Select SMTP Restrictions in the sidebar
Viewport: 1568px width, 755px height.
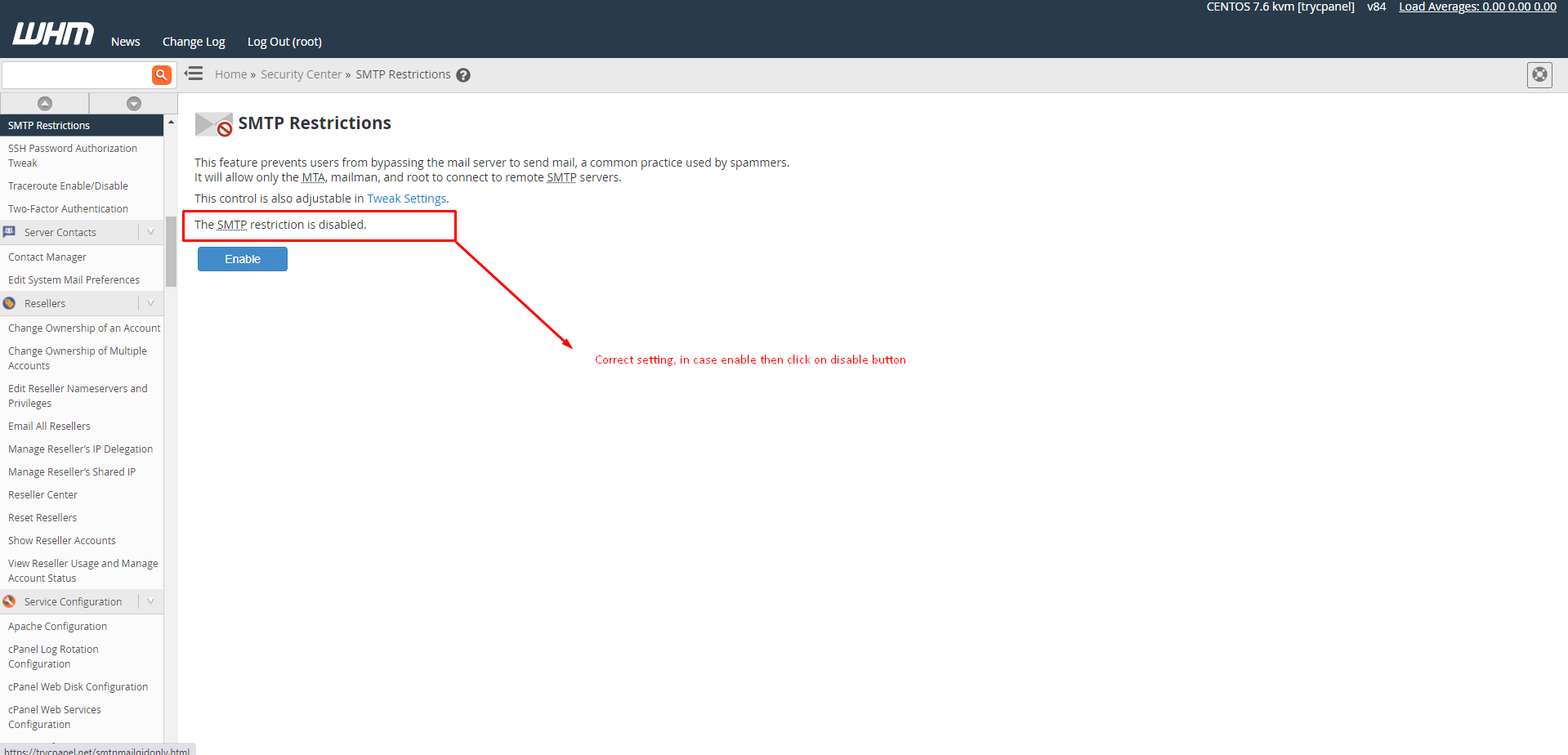tap(82, 125)
